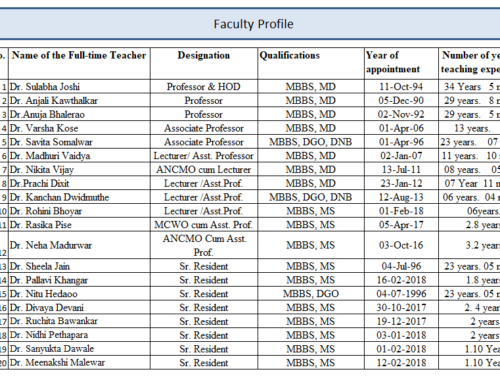Click the 12-02-2018 date for Dr. Meenakshi Malewar
The width and height of the screenshot is (500, 380).
401,363
